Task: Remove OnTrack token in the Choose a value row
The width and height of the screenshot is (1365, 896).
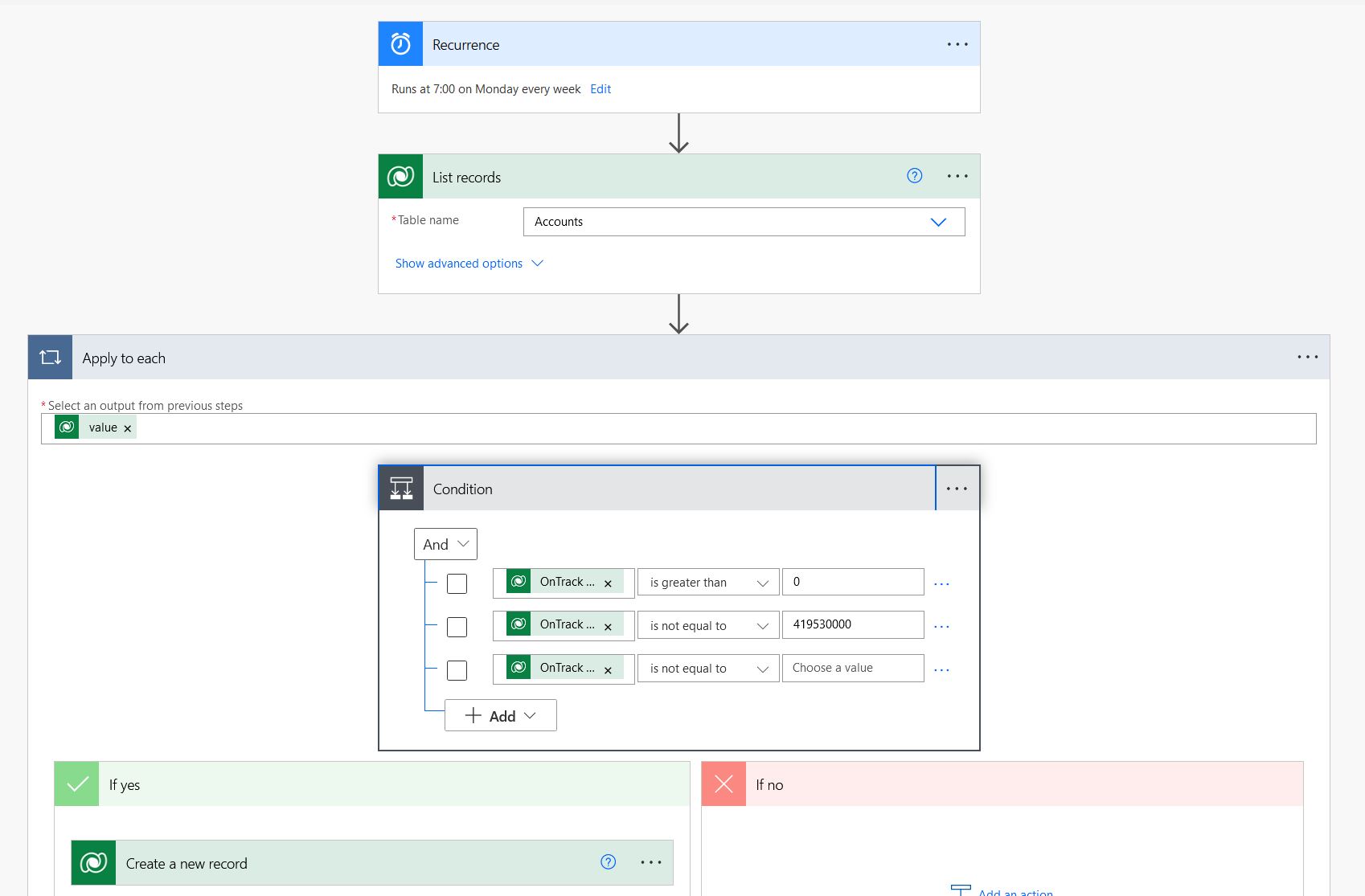Action: 608,669
